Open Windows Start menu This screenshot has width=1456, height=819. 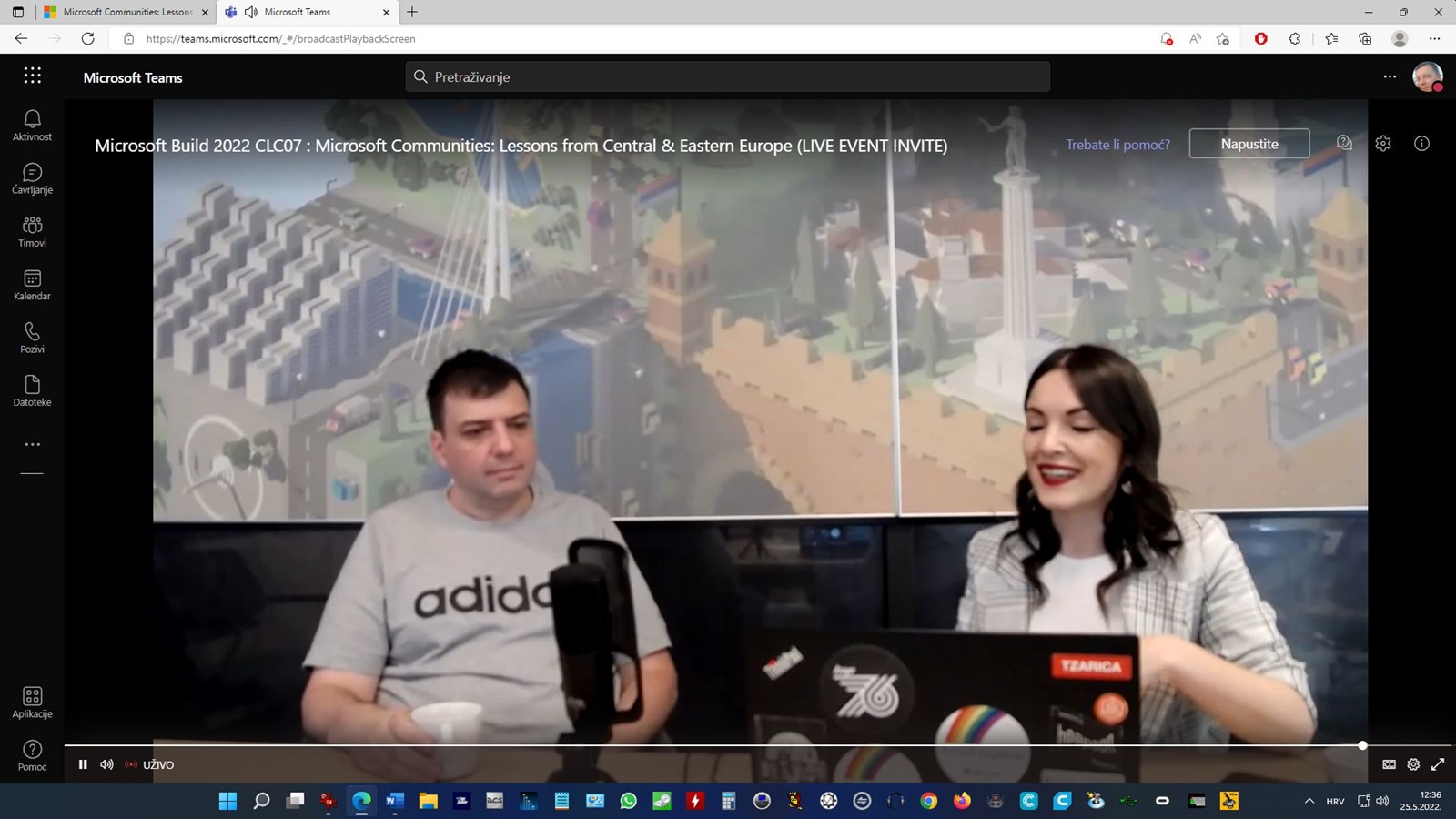pos(227,801)
